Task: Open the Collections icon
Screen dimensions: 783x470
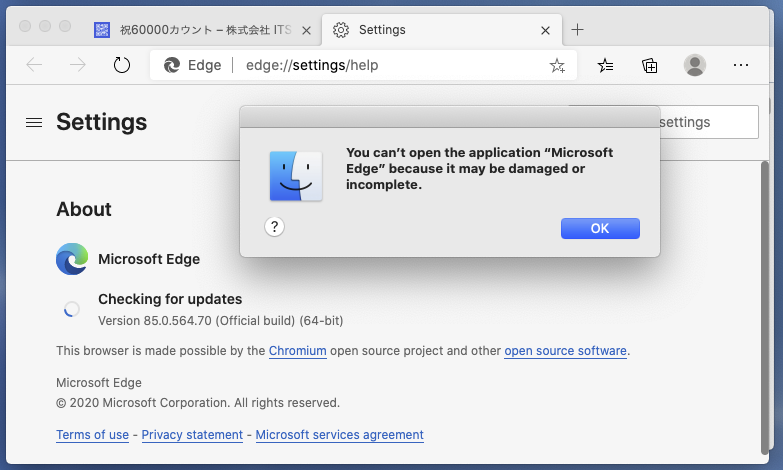Action: pos(650,65)
